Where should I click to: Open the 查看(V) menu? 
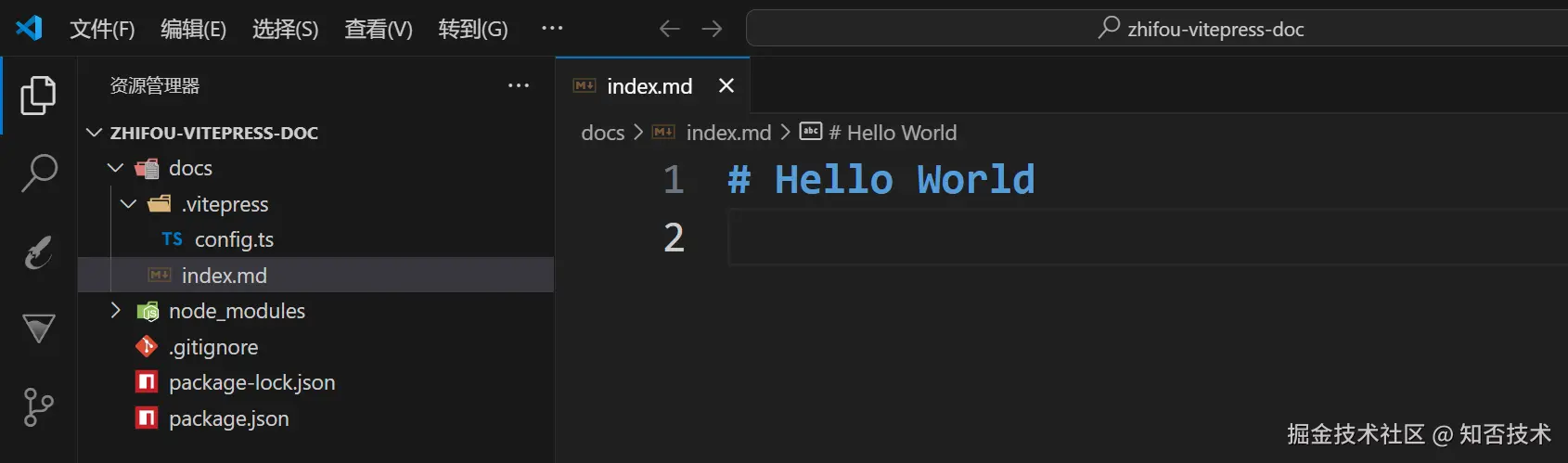click(x=378, y=29)
